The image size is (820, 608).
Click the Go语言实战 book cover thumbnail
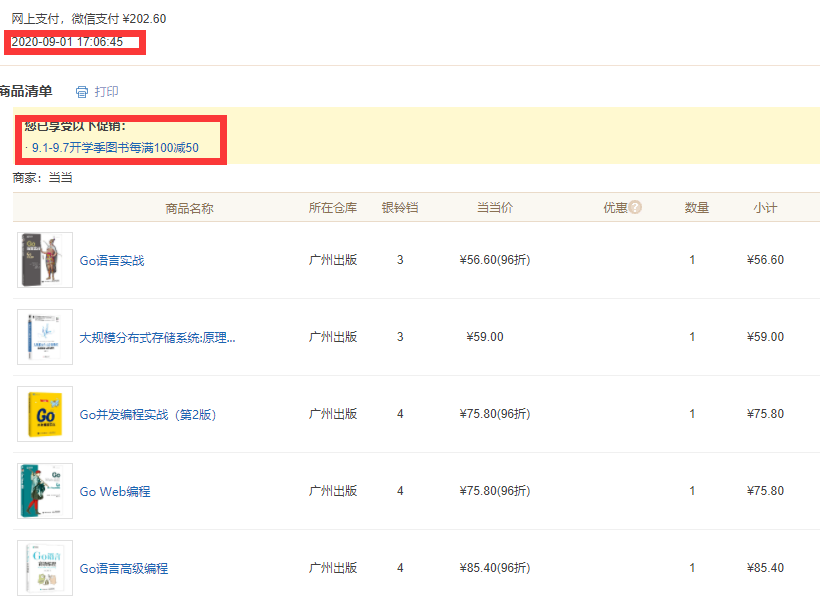tap(45, 260)
